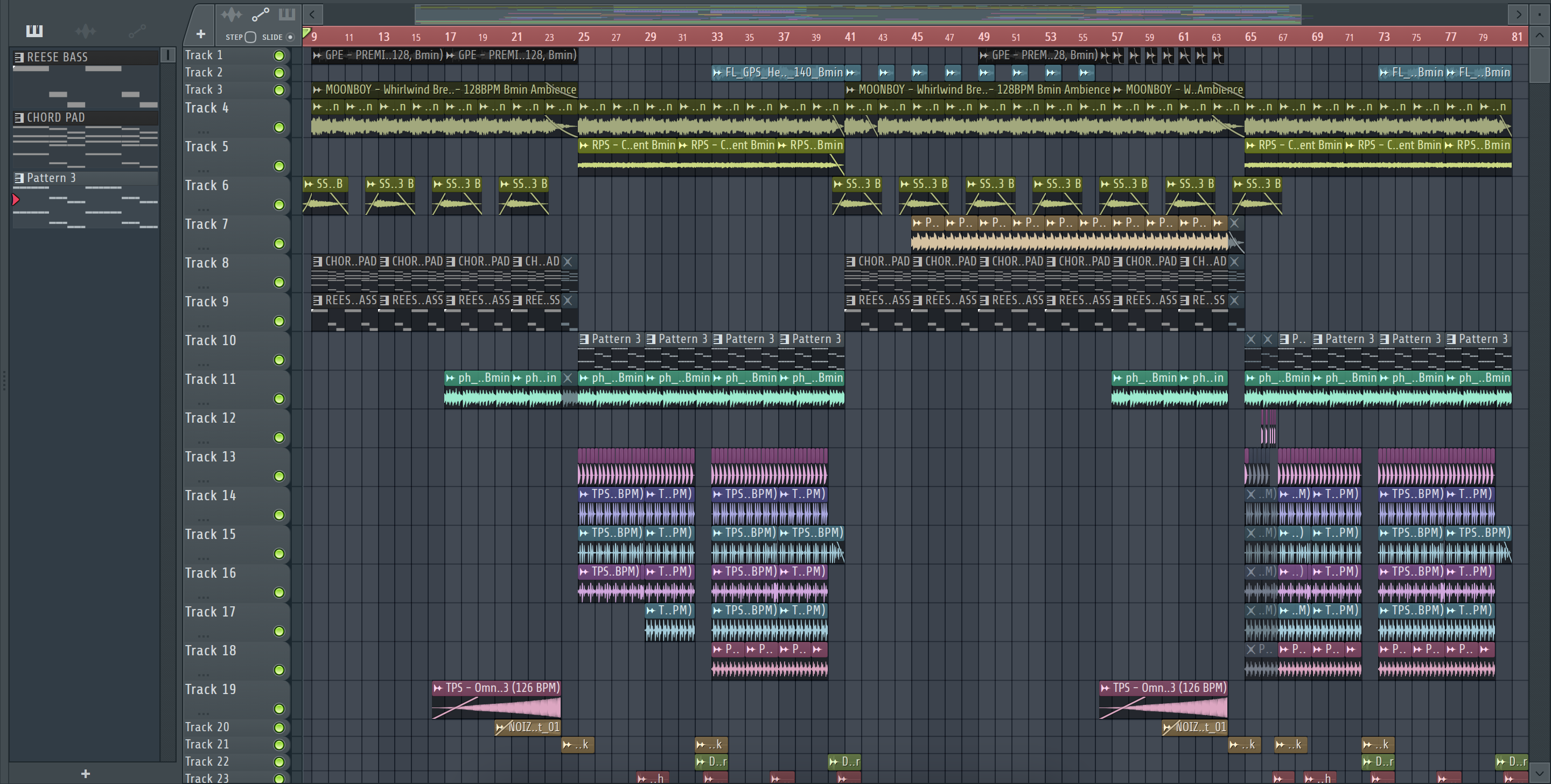Open clip menu icon of first MOONBOY clip

pyautogui.click(x=317, y=90)
